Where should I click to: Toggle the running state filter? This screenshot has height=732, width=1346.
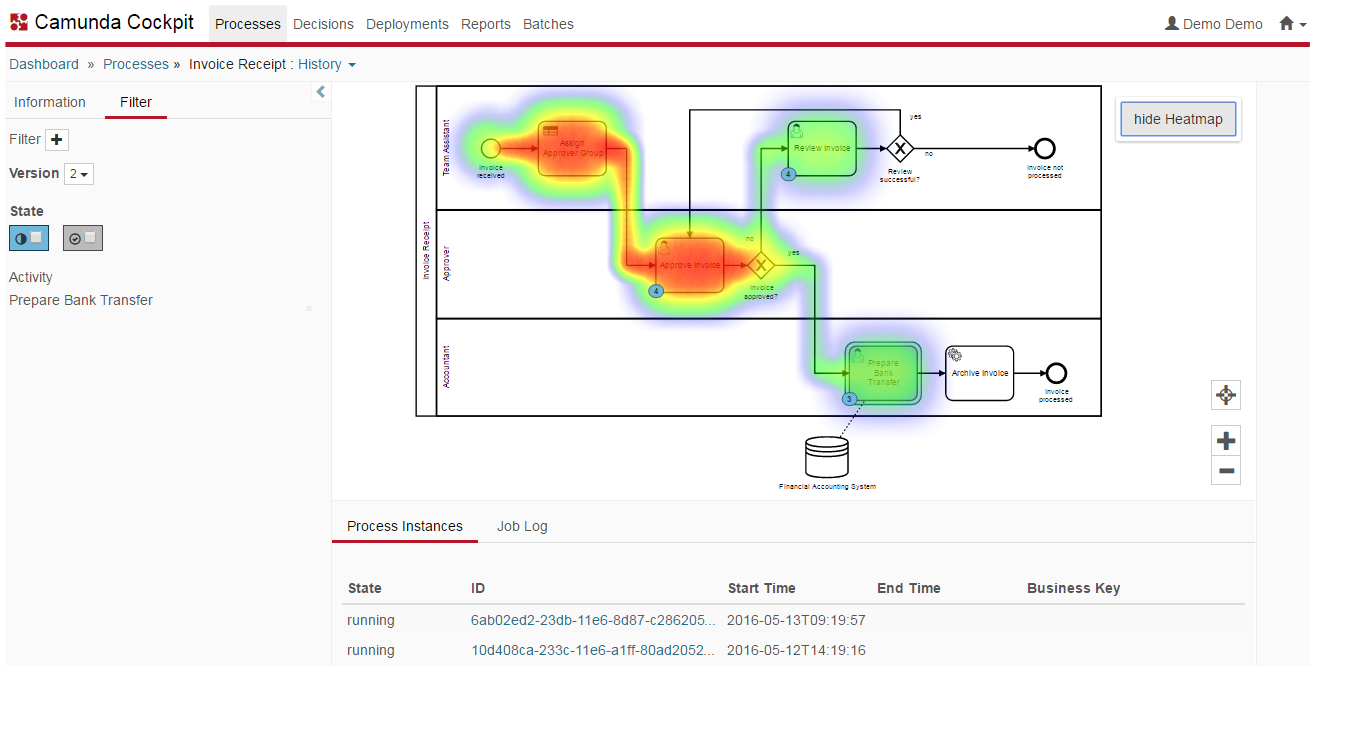(29, 238)
